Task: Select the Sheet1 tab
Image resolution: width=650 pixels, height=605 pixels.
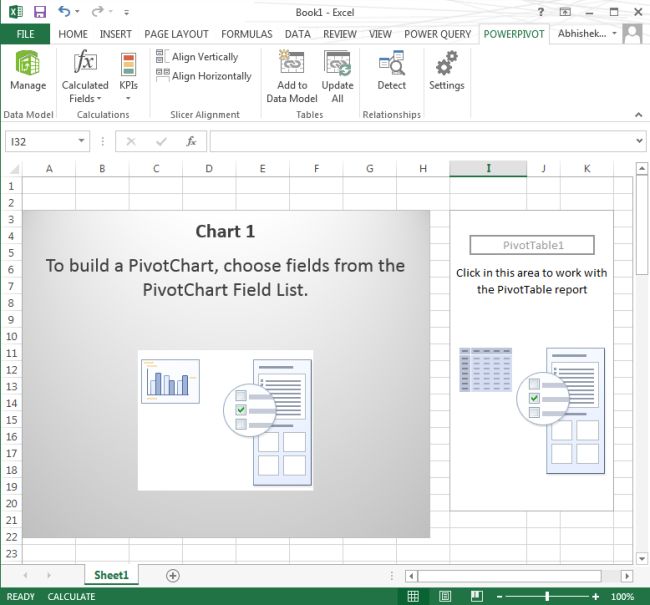Action: (111, 575)
